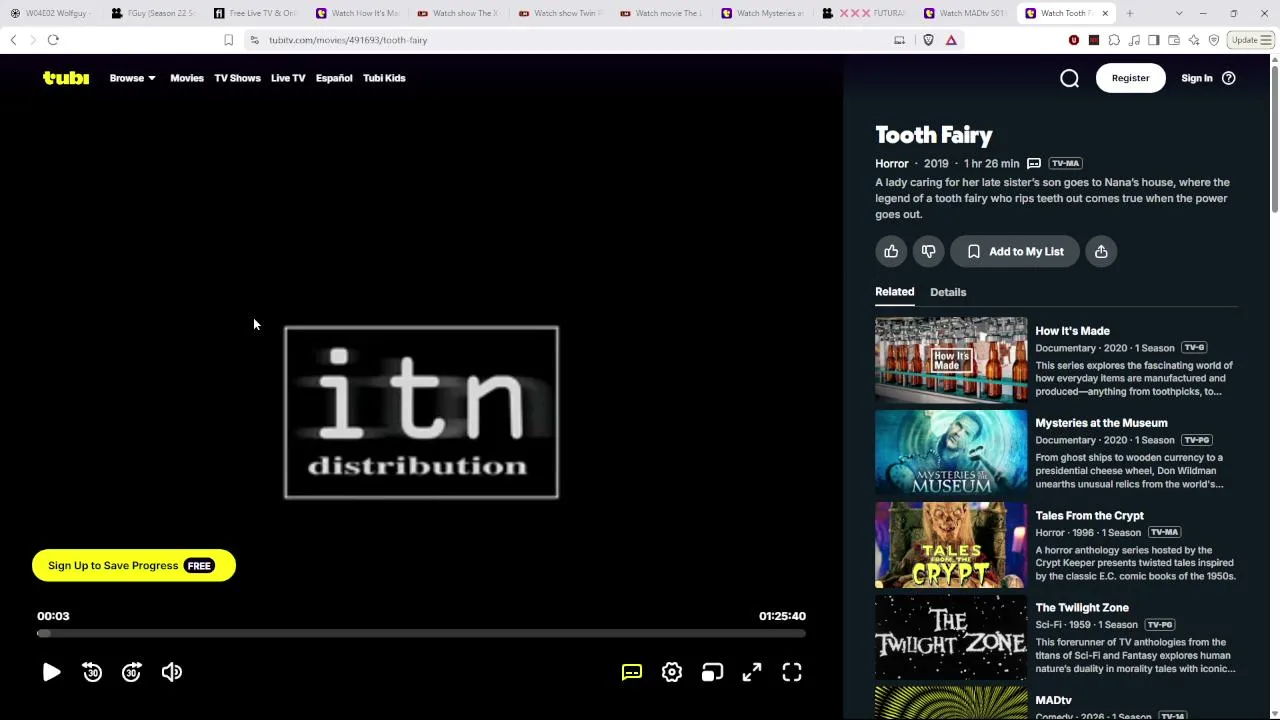Click Sign Up to Save Progress
This screenshot has height=720, width=1280.
[x=134, y=566]
